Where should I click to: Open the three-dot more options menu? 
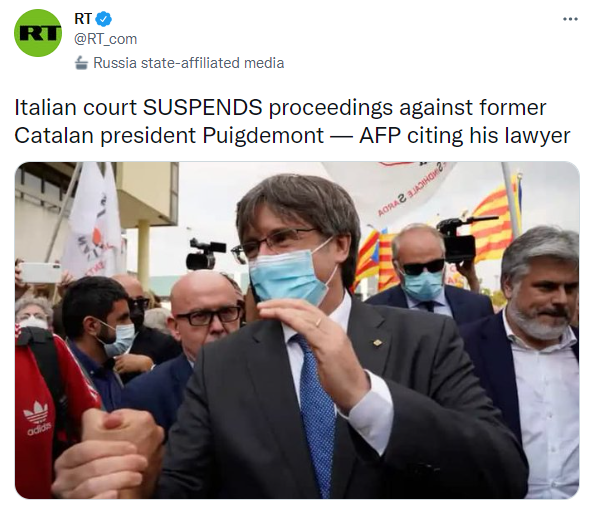pyautogui.click(x=570, y=19)
